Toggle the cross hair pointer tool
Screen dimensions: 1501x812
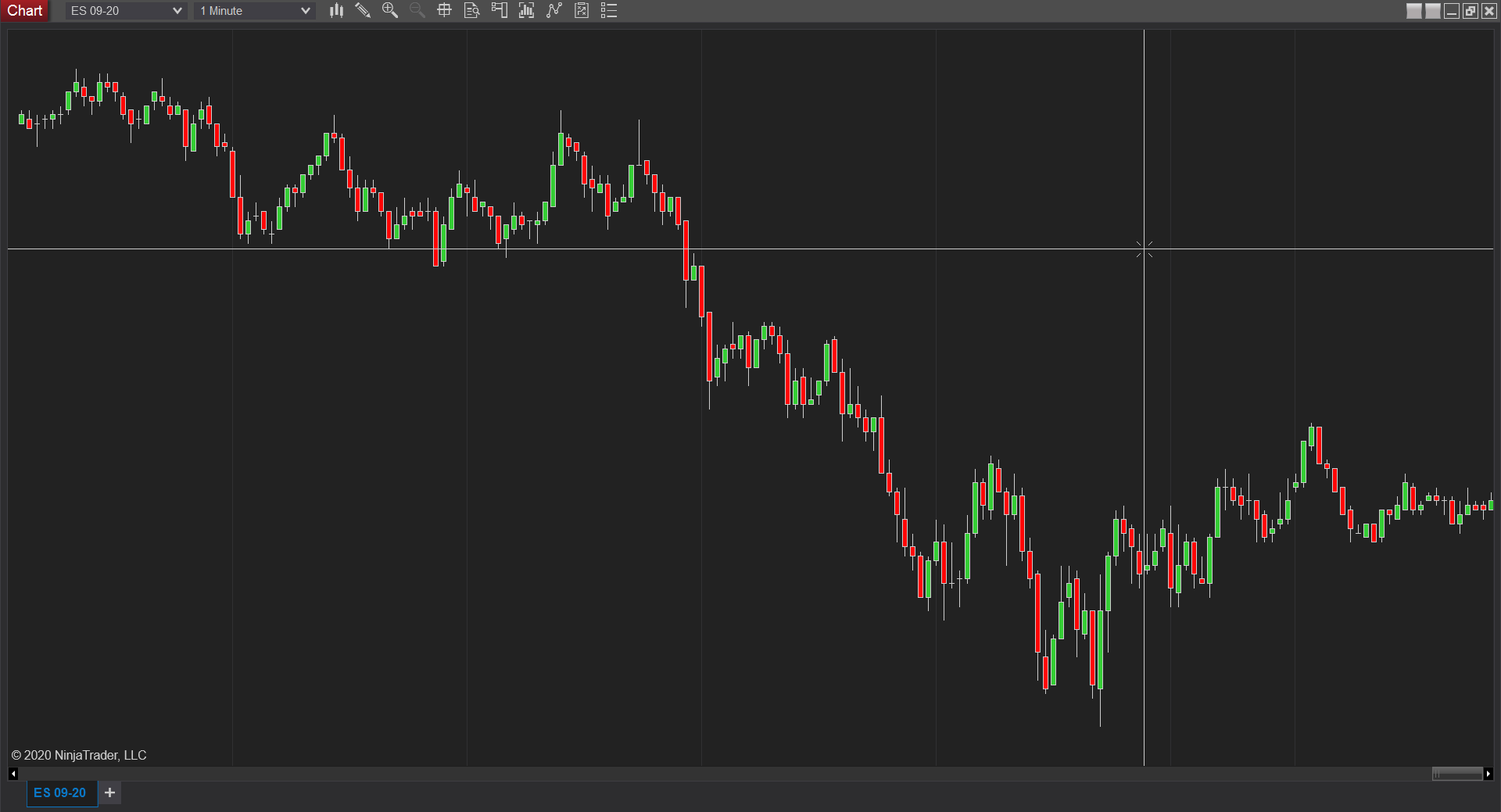[x=445, y=10]
